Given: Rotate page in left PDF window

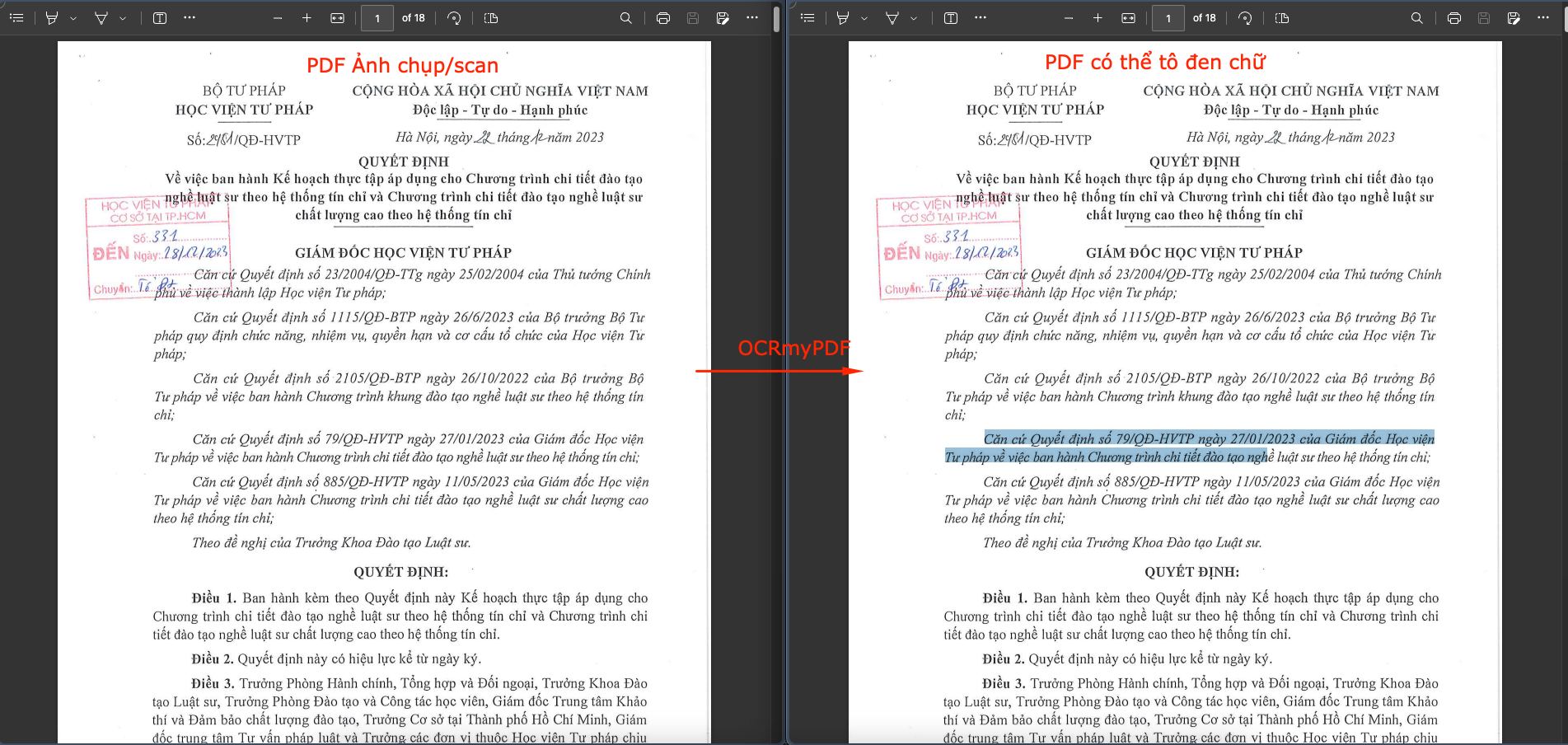Looking at the screenshot, I should (x=454, y=17).
